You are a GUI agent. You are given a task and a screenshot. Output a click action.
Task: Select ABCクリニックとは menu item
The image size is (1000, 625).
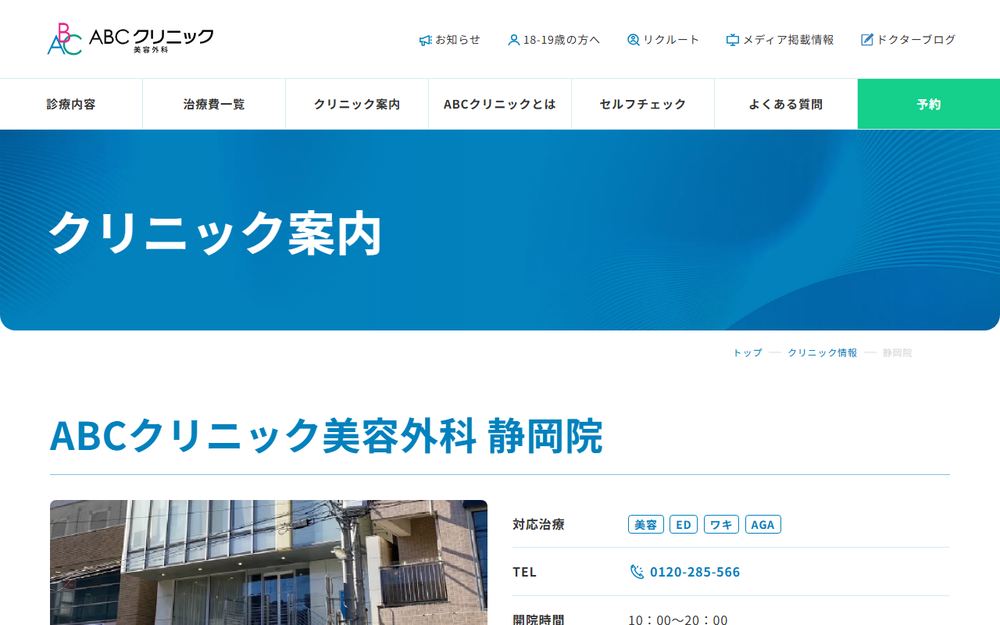(x=499, y=104)
